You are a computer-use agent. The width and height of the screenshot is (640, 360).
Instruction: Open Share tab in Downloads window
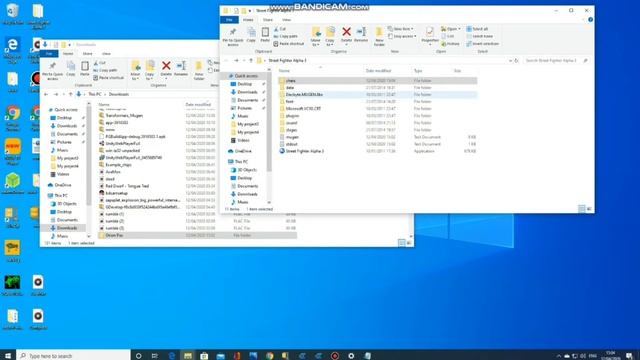[87, 53]
